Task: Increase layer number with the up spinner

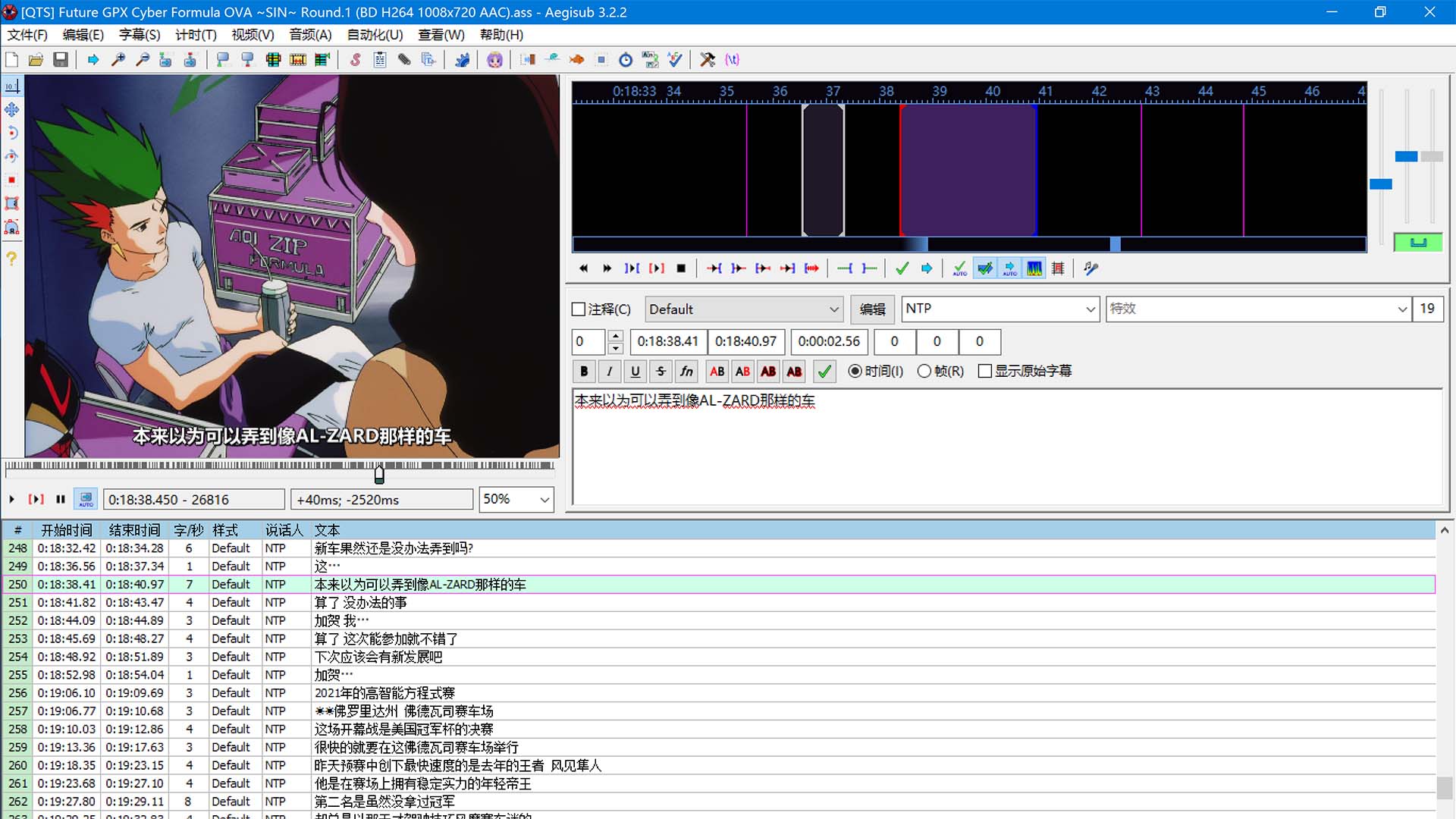Action: [616, 336]
